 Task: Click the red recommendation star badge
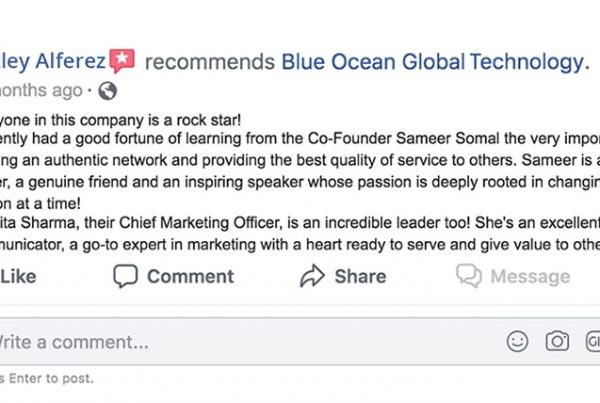click(122, 60)
